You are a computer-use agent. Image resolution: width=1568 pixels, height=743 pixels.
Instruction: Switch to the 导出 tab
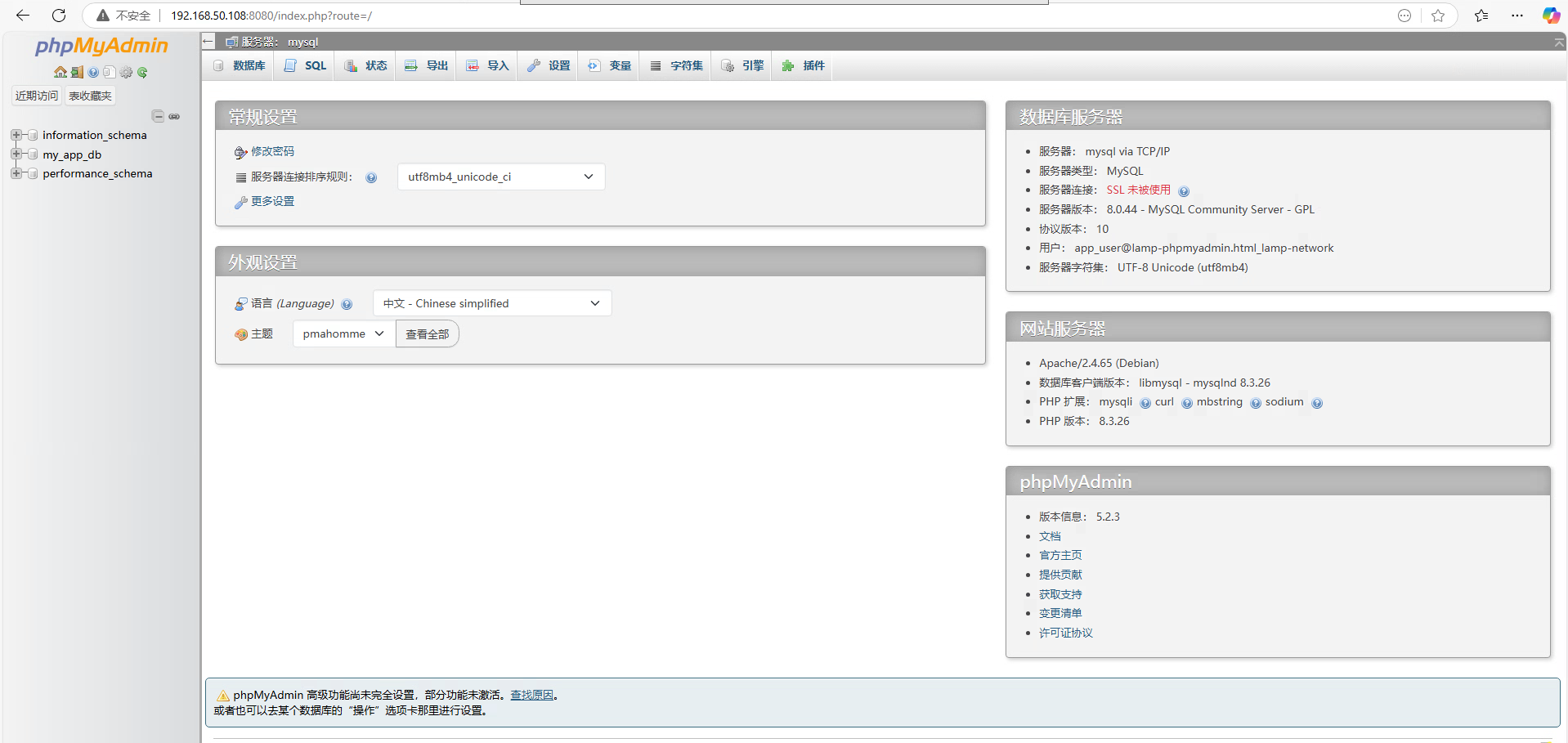427,65
